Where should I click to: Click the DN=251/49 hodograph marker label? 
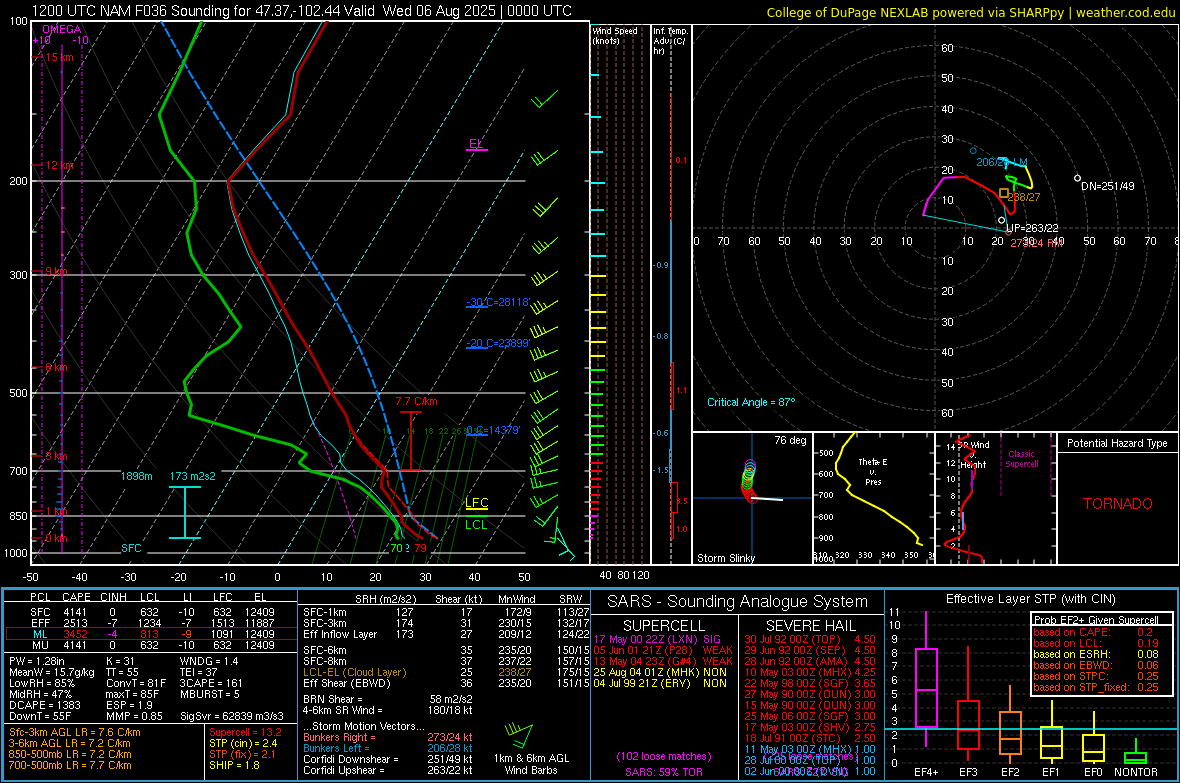pos(1108,186)
